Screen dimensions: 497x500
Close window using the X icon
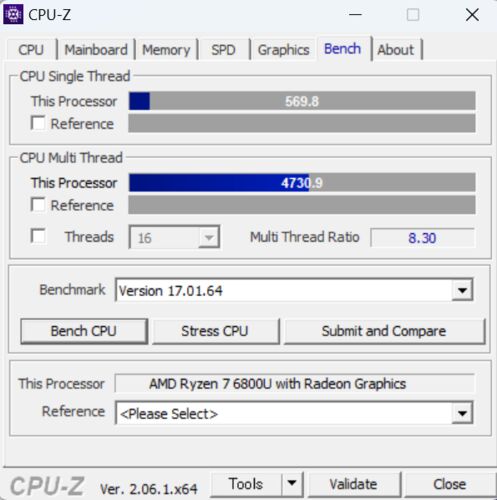pyautogui.click(x=472, y=15)
